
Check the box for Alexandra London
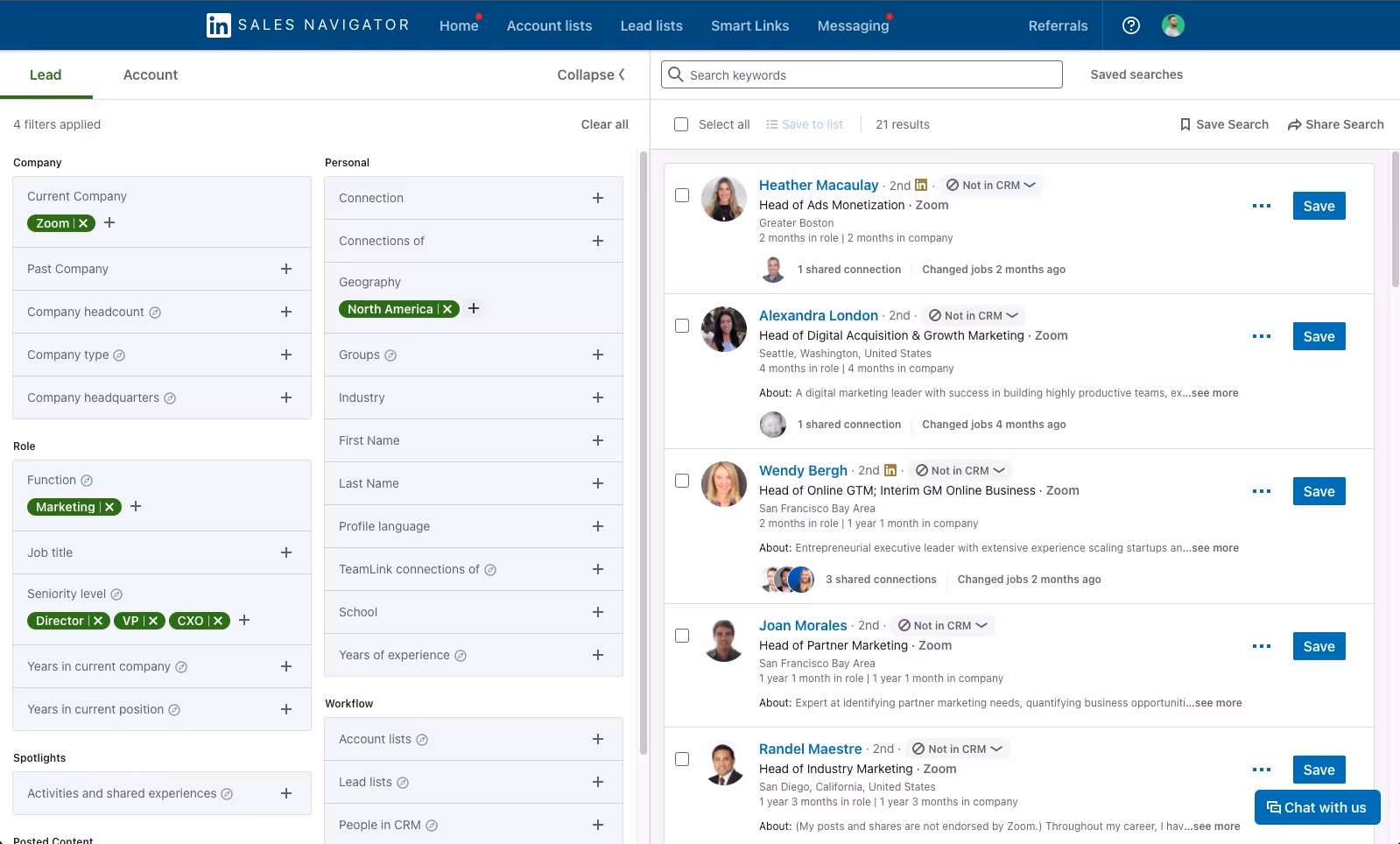click(682, 326)
